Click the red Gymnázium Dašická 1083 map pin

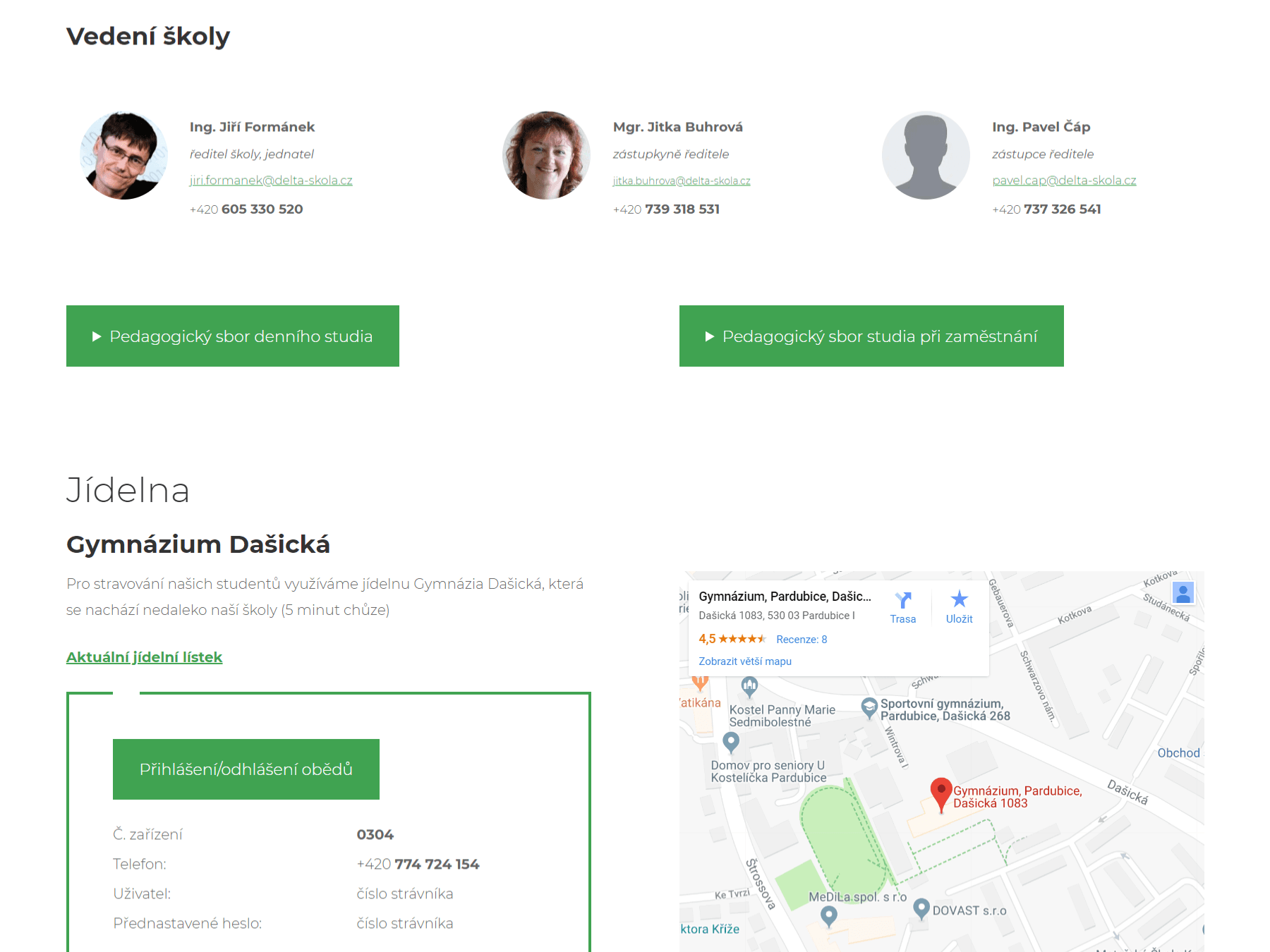click(941, 793)
